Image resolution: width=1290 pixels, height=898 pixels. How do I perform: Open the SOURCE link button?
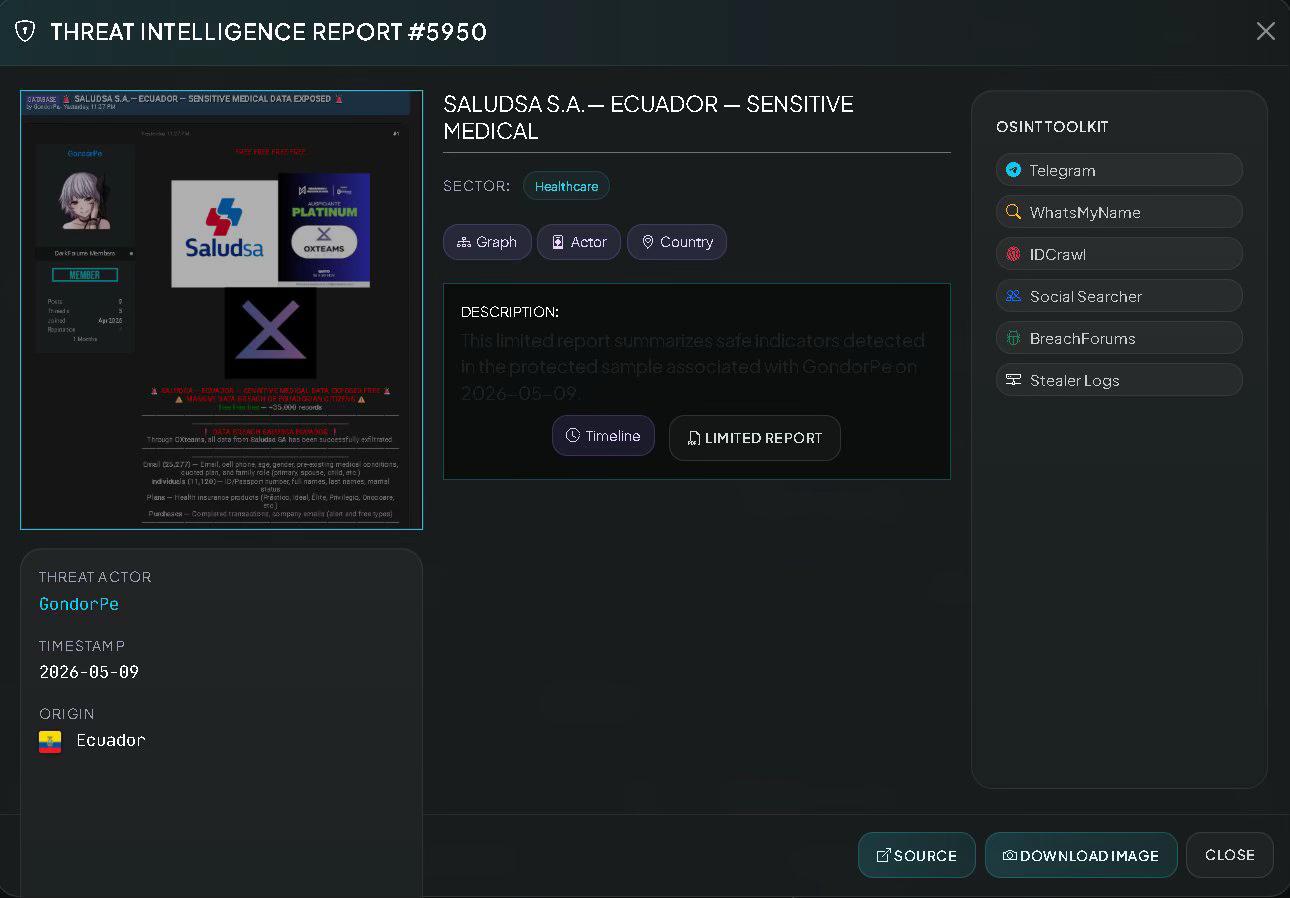(x=916, y=855)
